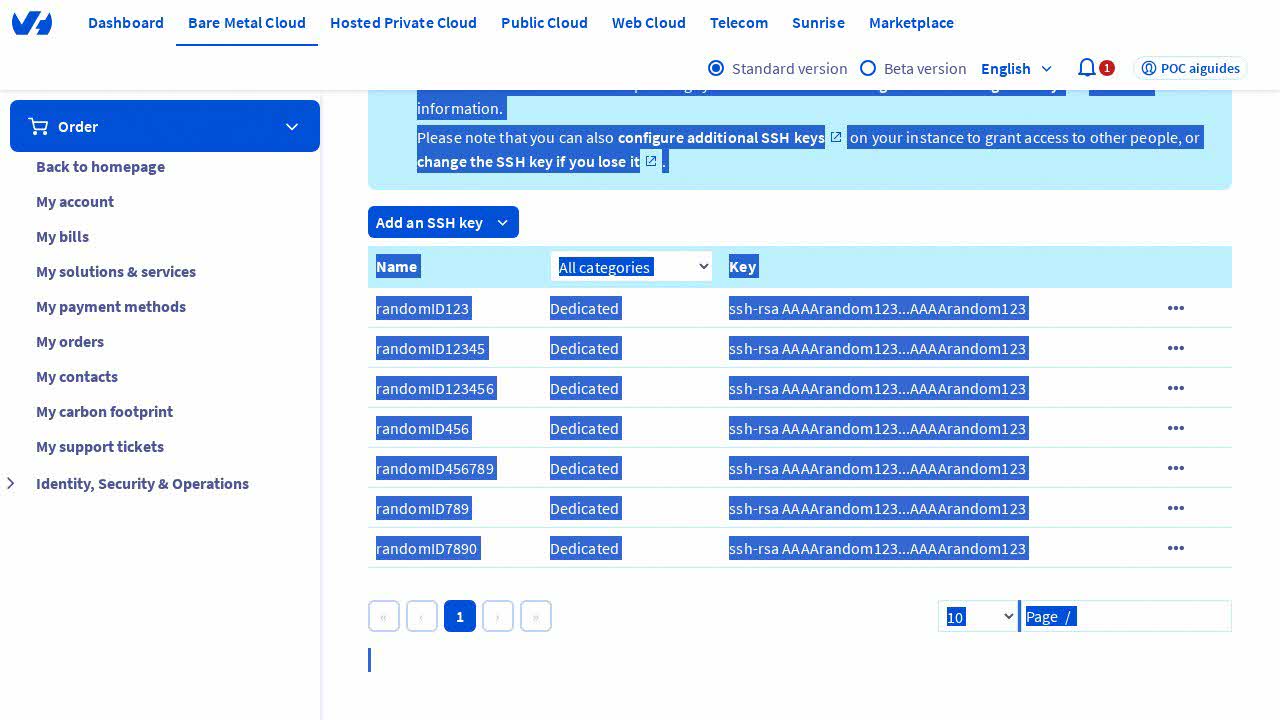Screen dimensions: 1280x720
Task: Click the next page pagination arrow
Action: 498,616
